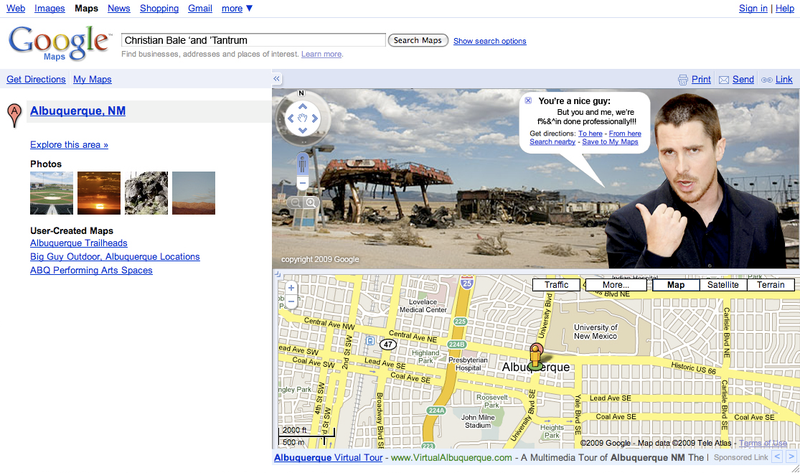Open News in top navigation

pos(118,8)
